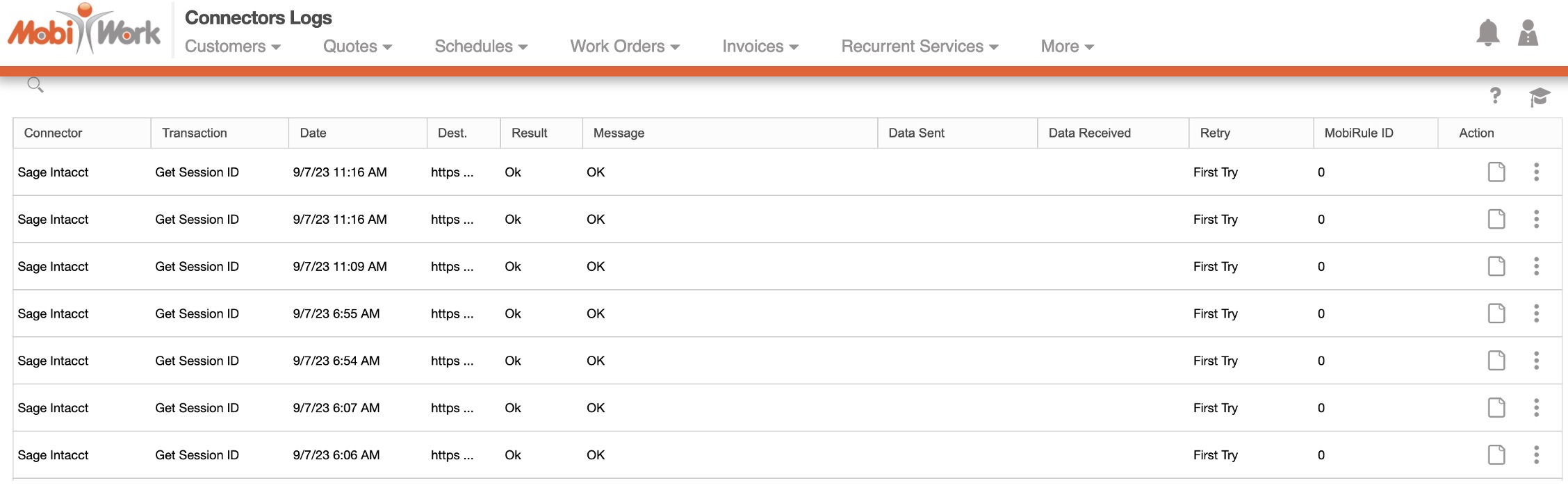Open document icon for first log row
This screenshot has height=492, width=1568.
1496,172
